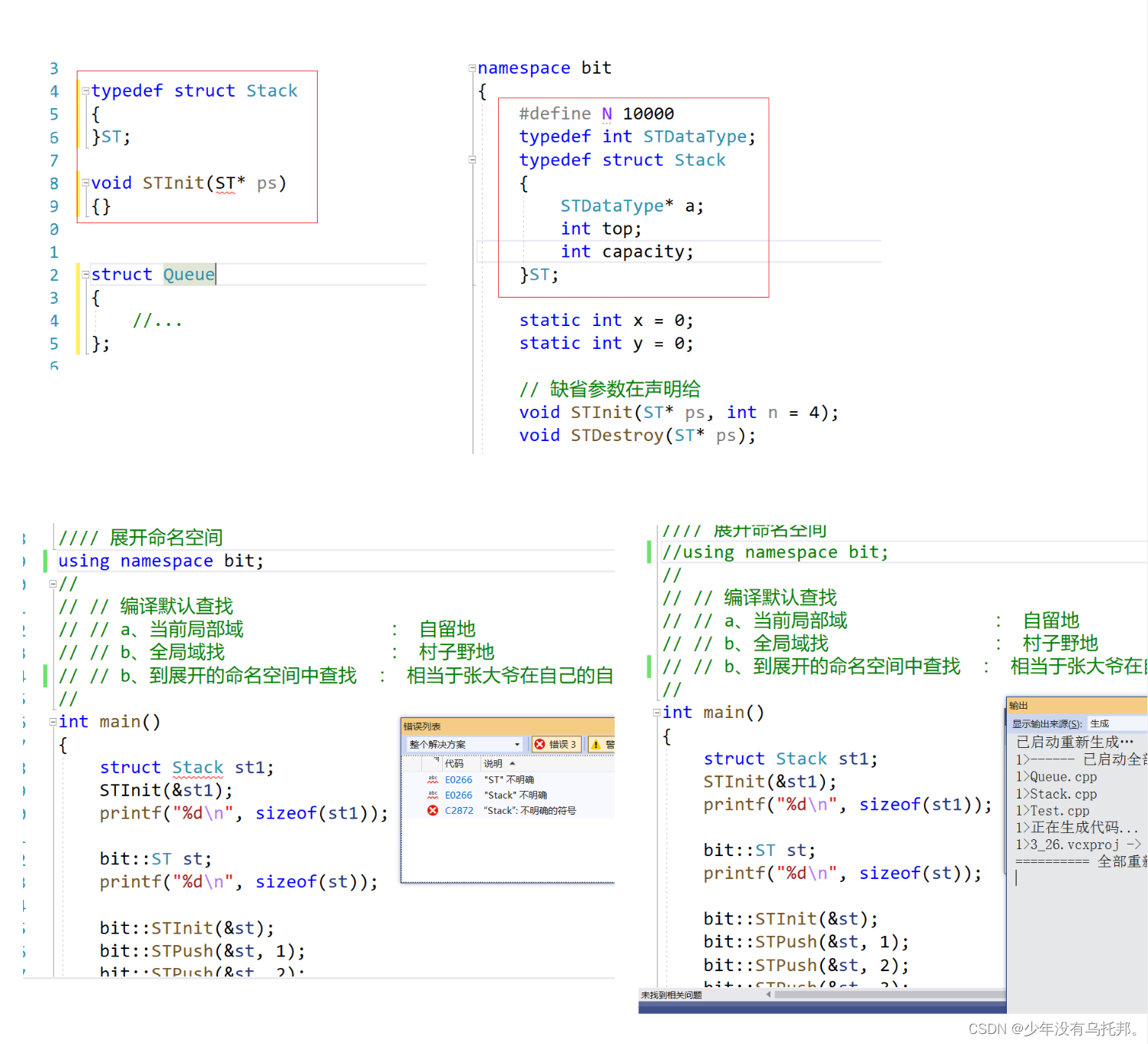
Task: Click the 错误列表 panel title
Action: [x=422, y=726]
